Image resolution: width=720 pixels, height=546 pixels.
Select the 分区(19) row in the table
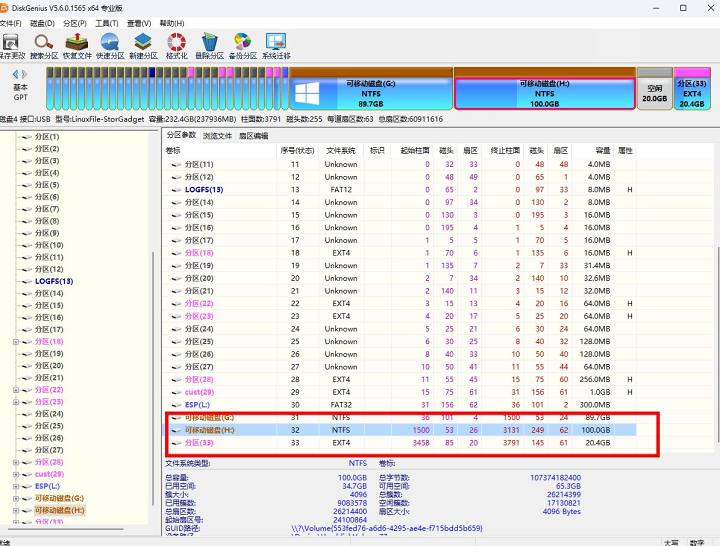400,266
